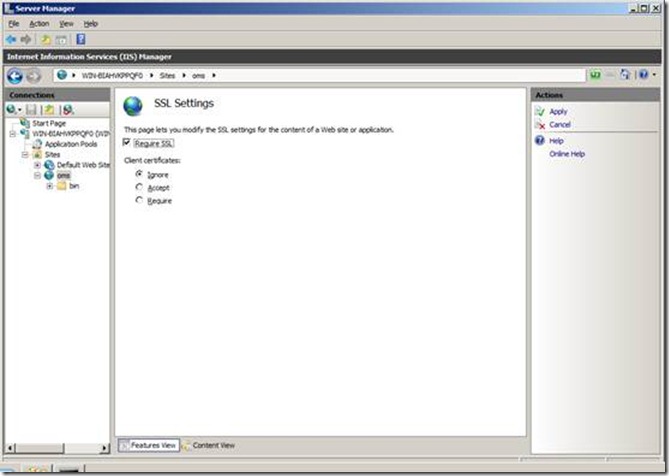Select Start Page in Connections tree
This screenshot has height=476, width=669.
(x=49, y=123)
